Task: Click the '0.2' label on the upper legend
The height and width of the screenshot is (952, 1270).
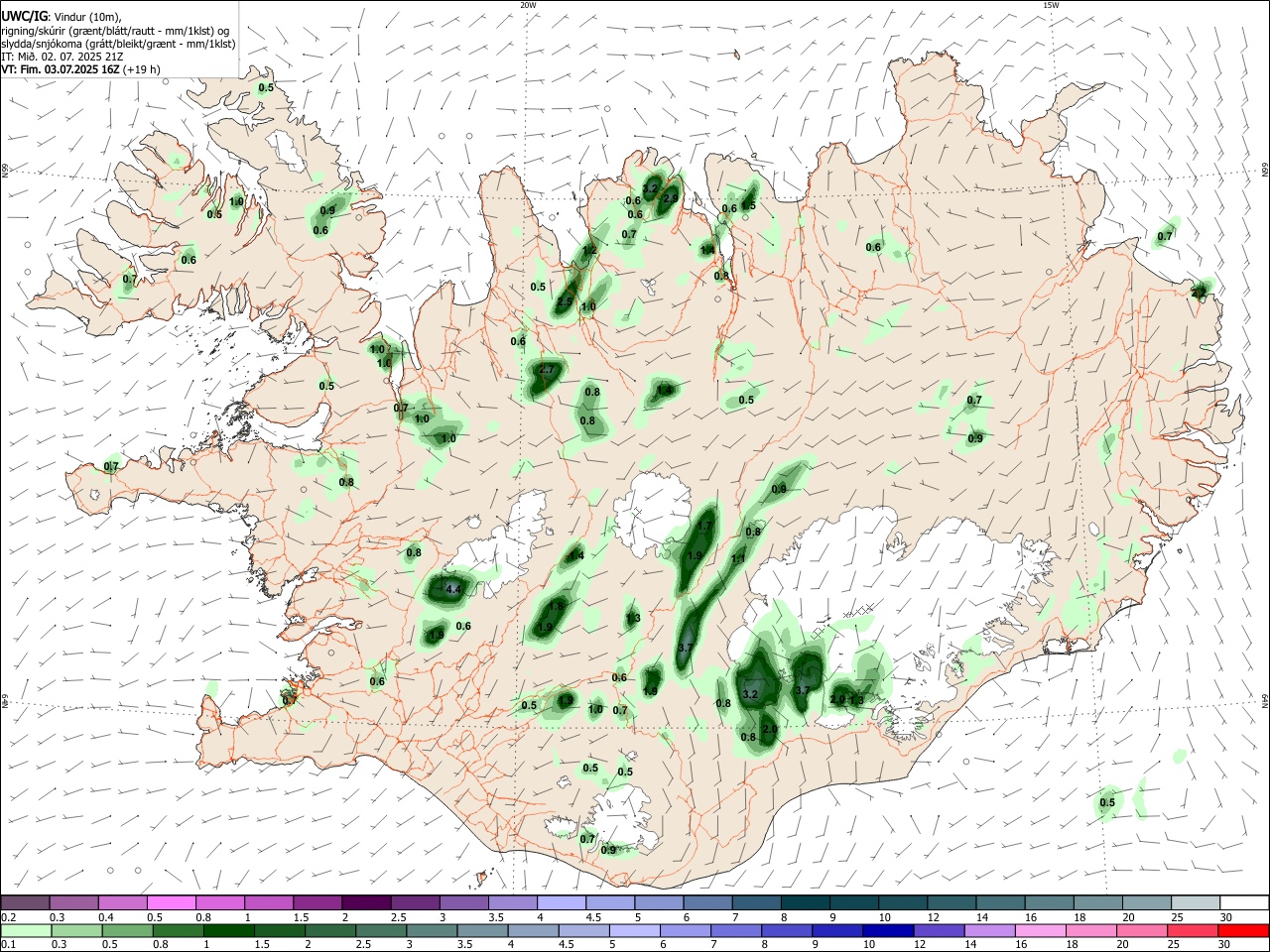Action: 9,917
